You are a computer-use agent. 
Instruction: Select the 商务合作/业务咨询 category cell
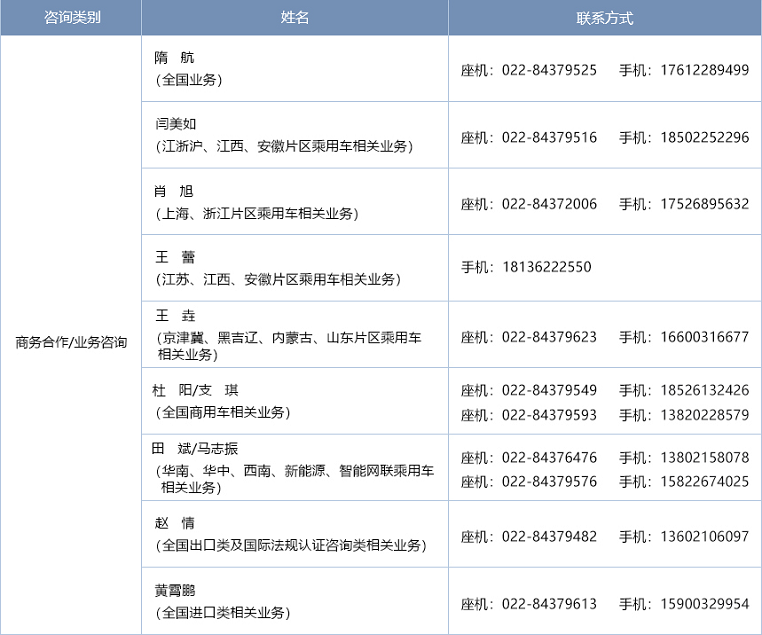(x=71, y=342)
